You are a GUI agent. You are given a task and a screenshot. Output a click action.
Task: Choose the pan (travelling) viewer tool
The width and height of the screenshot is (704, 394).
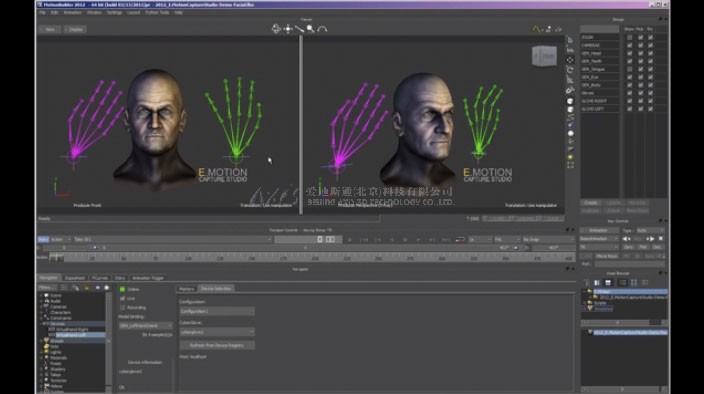pos(288,29)
